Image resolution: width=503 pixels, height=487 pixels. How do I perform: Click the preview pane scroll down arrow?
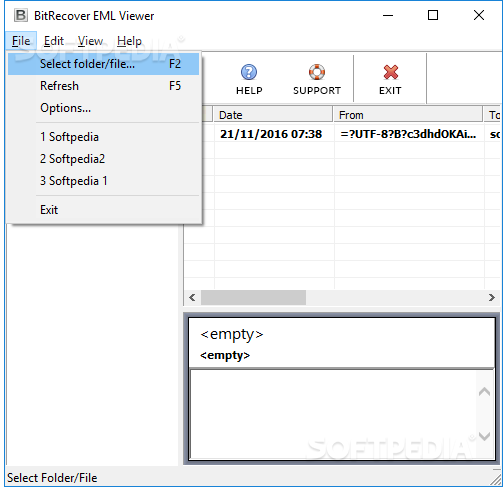point(484,435)
